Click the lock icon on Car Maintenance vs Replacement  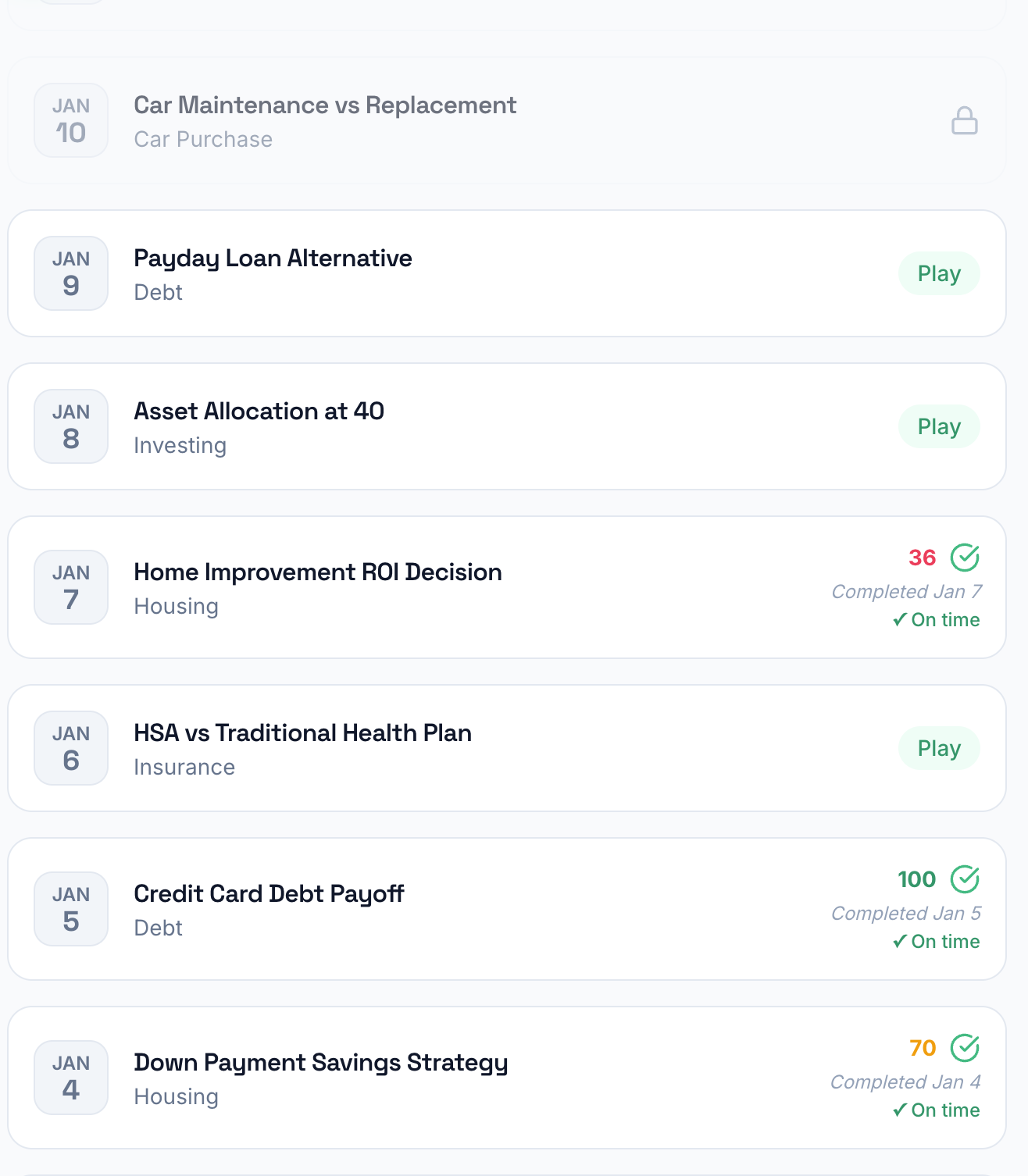point(966,119)
